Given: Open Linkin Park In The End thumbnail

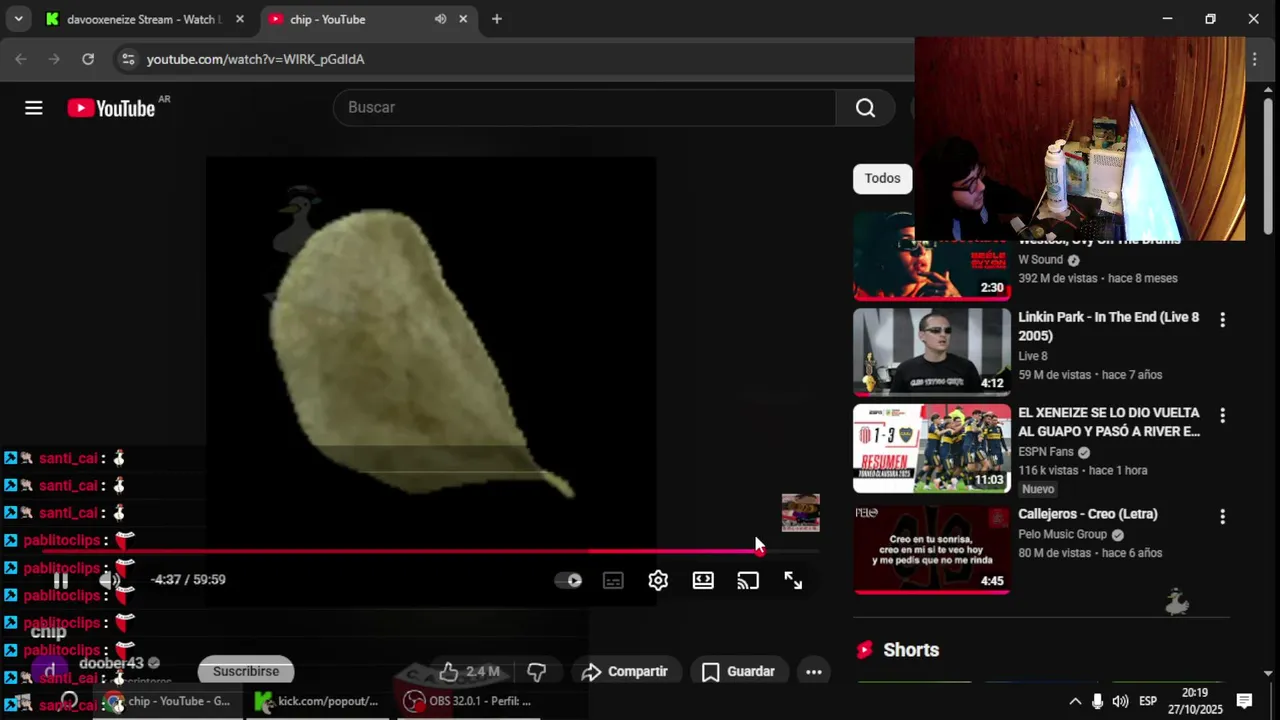Looking at the screenshot, I should 932,352.
